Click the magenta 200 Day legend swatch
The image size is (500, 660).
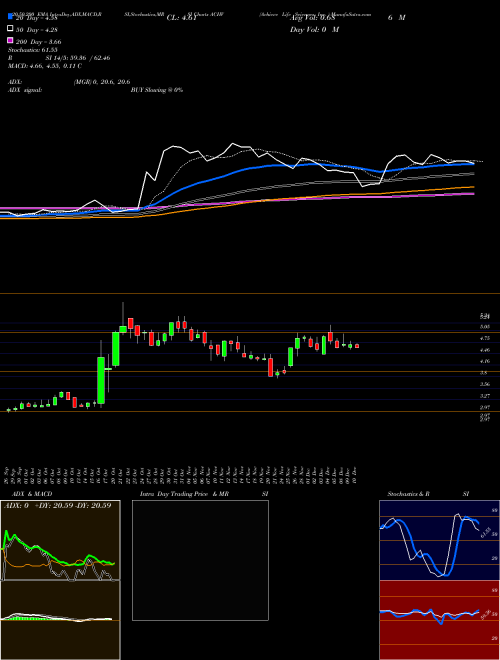(x=10, y=41)
